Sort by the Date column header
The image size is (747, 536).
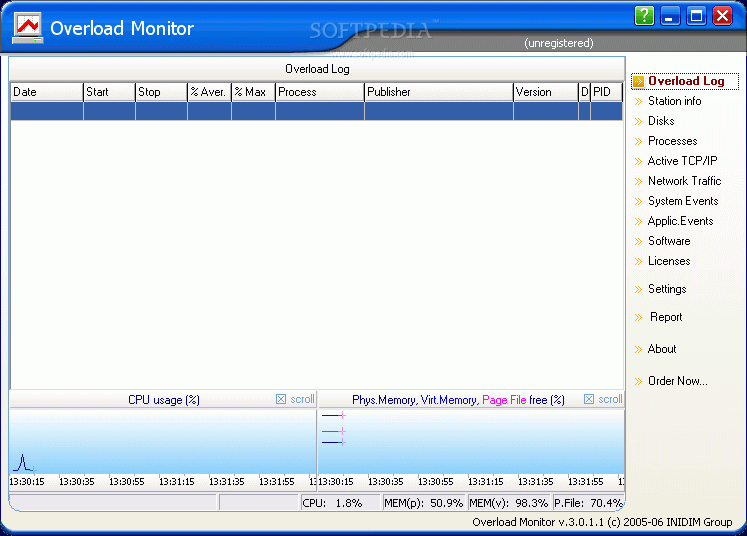tap(47, 92)
